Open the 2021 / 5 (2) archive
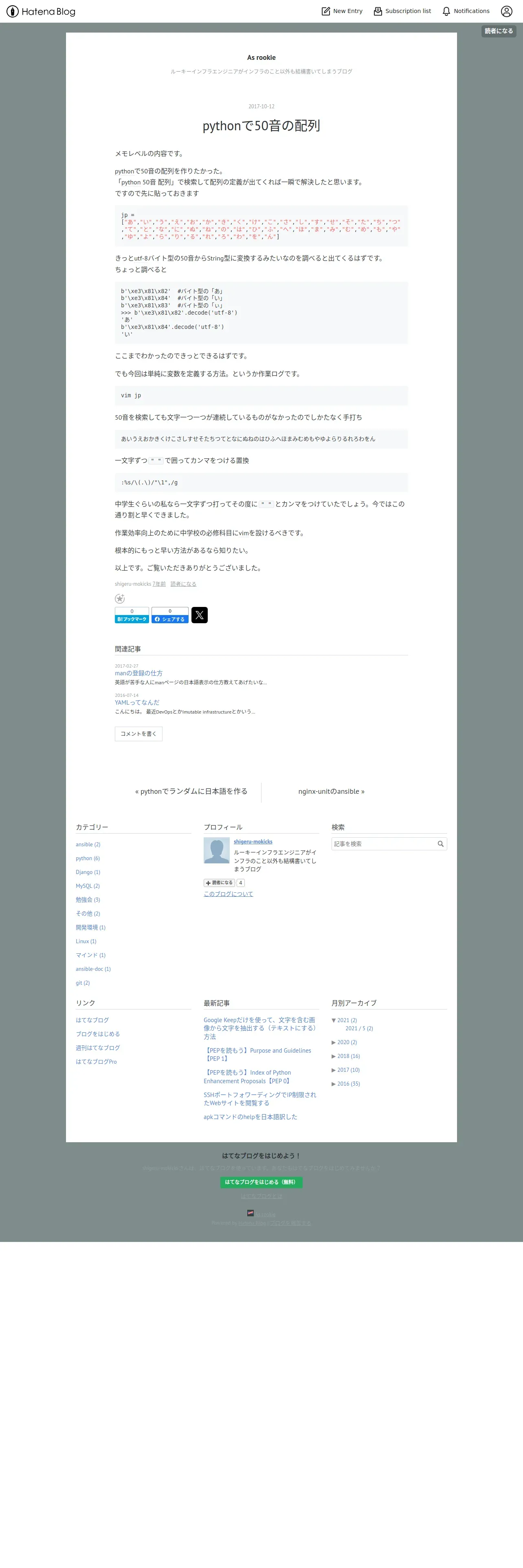Screen dimensions: 523x1568 [x=359, y=1029]
